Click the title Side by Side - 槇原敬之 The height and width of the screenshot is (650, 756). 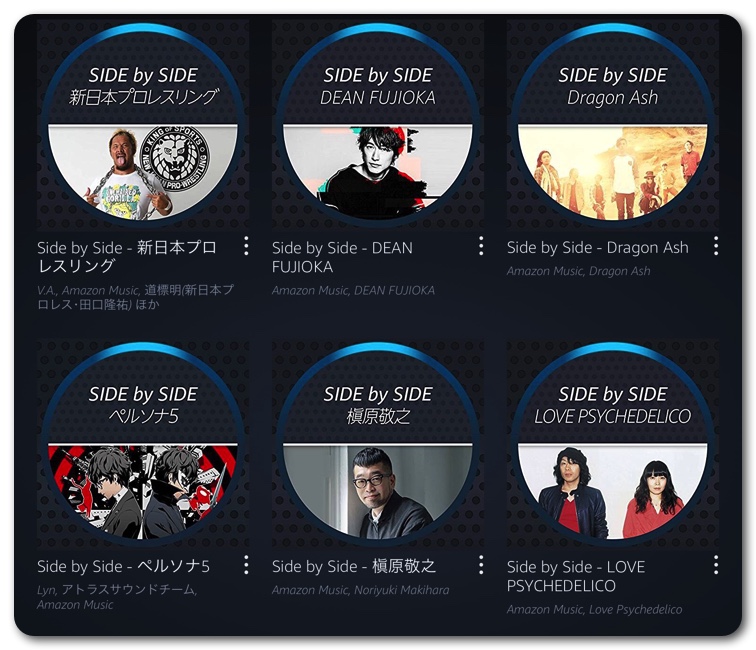click(x=354, y=566)
